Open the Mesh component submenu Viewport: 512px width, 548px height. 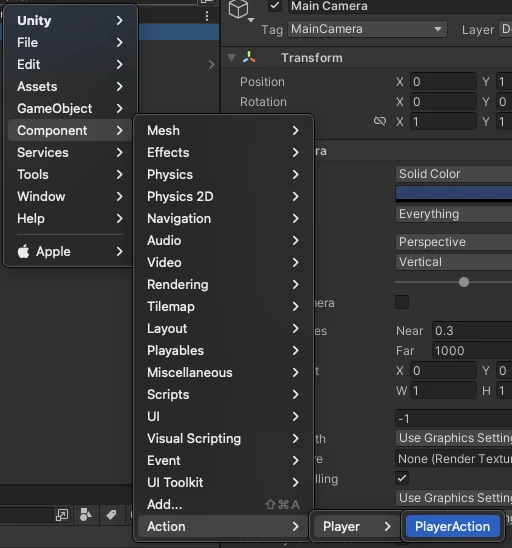(x=223, y=130)
